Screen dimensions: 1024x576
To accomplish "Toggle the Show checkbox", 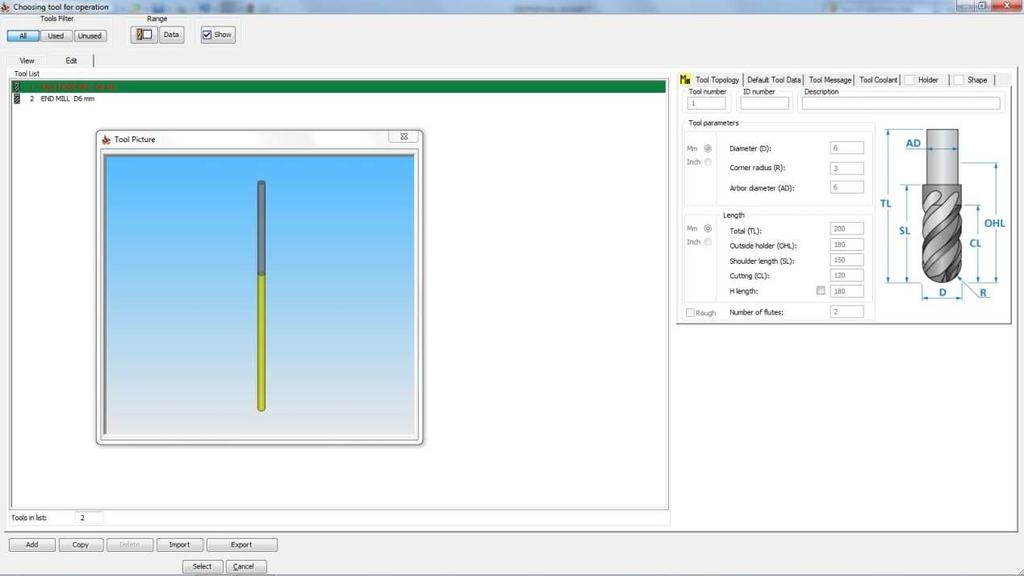I will pos(207,35).
